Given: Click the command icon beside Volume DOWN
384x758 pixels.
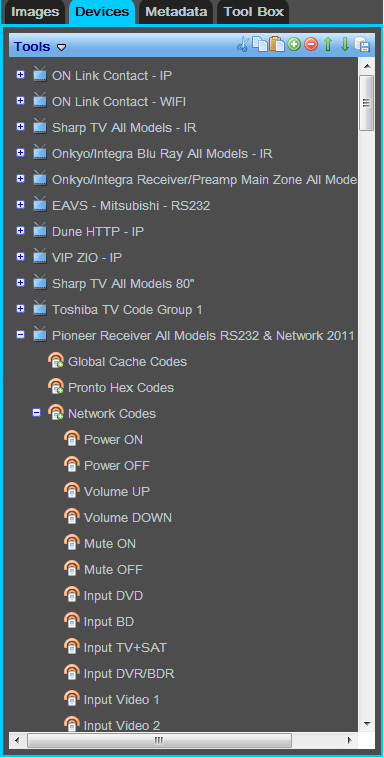Looking at the screenshot, I should [x=72, y=517].
